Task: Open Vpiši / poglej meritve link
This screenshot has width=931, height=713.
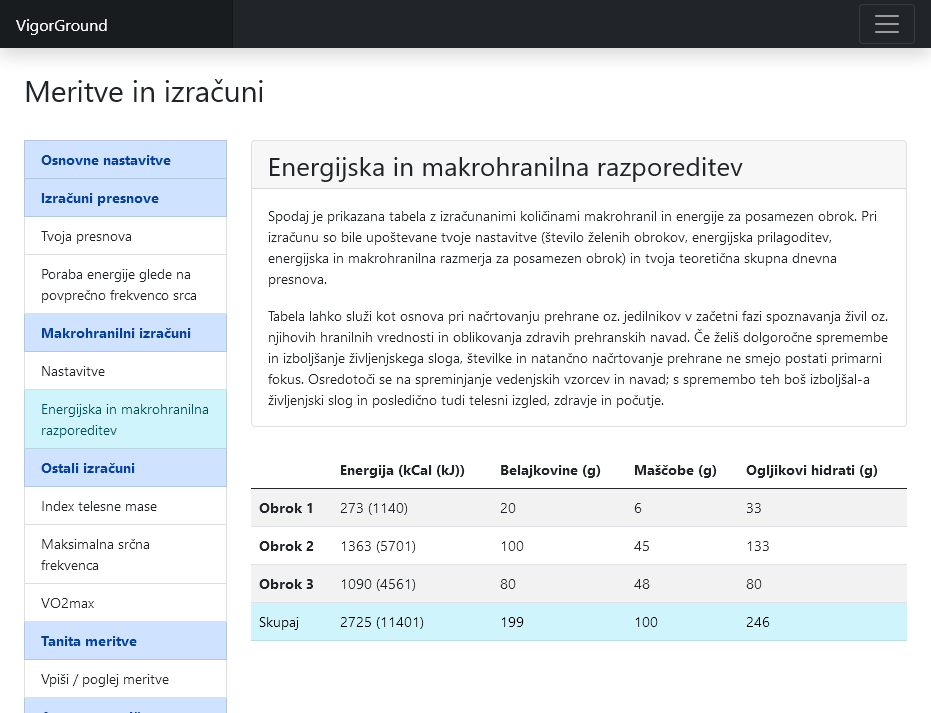Action: pyautogui.click(x=105, y=679)
